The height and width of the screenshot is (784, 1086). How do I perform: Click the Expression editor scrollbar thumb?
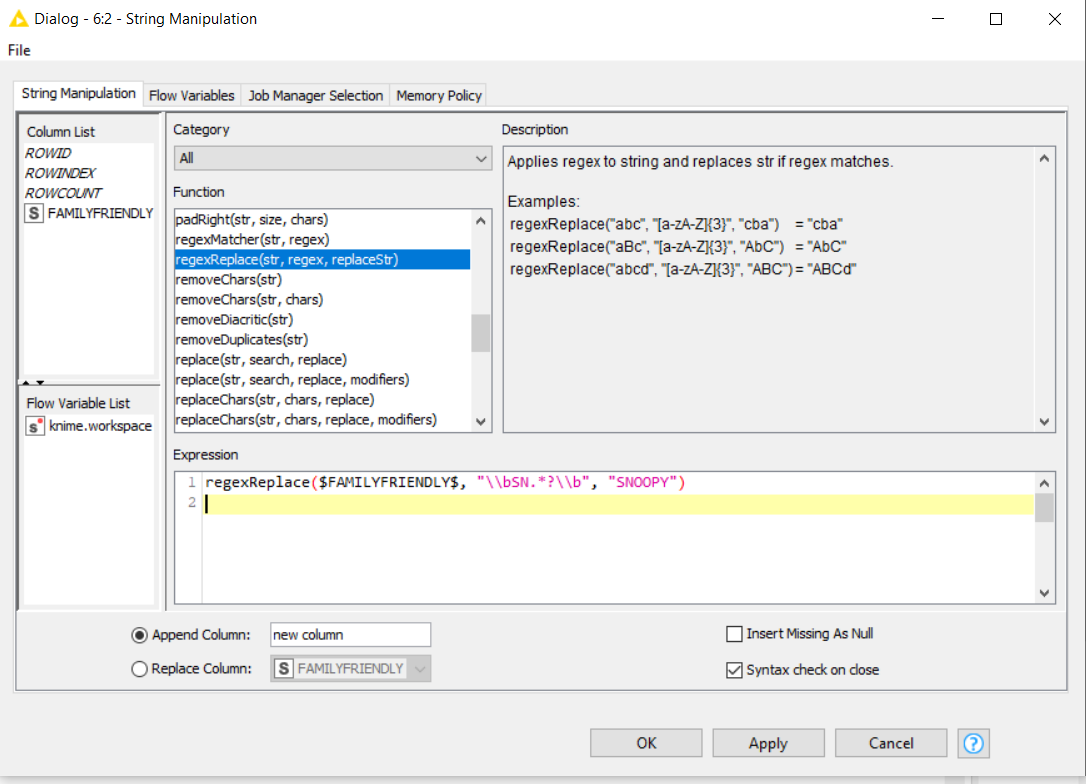tap(1044, 507)
